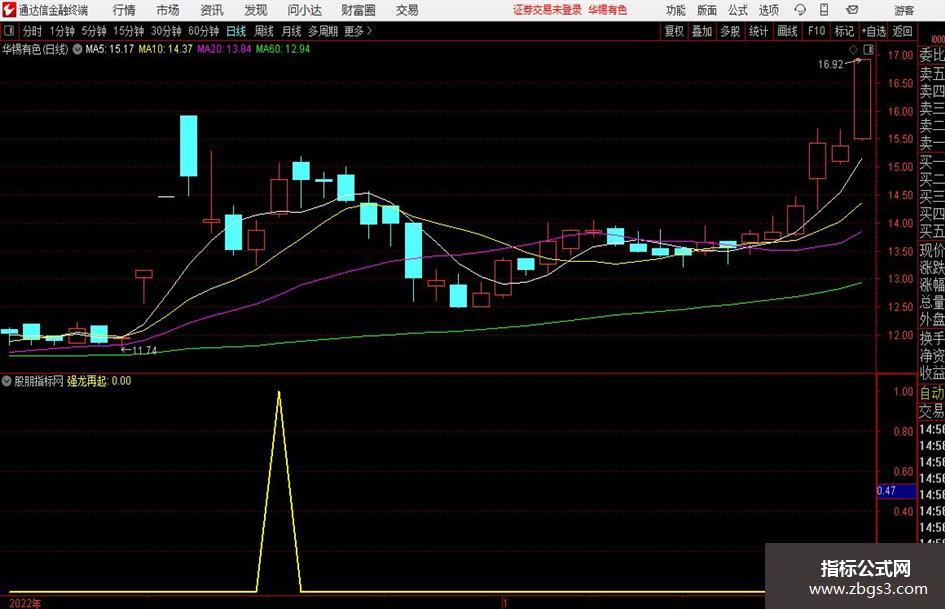Click the 16.92 high price label
The image size is (945, 609).
coord(830,65)
